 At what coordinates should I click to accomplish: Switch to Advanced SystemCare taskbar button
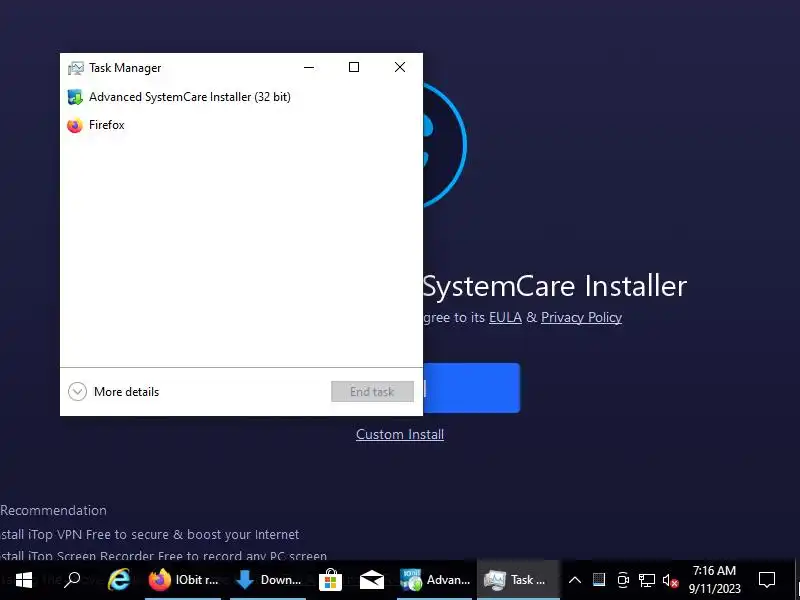tap(435, 580)
